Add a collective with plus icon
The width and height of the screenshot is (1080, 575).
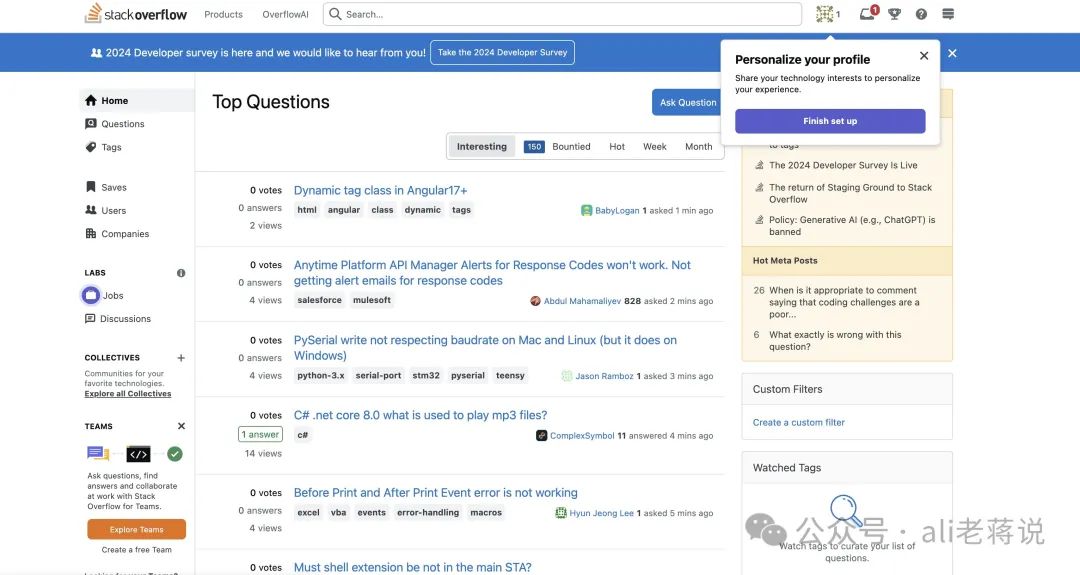click(x=181, y=358)
